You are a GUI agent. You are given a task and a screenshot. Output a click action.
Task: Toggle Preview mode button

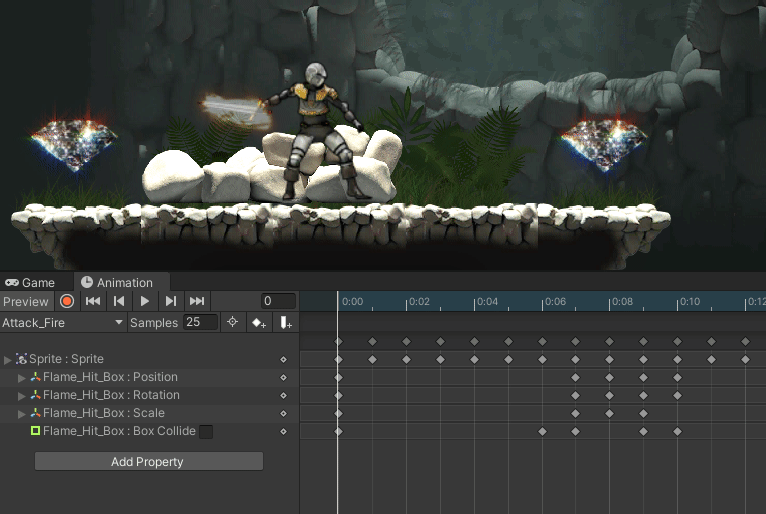point(26,301)
